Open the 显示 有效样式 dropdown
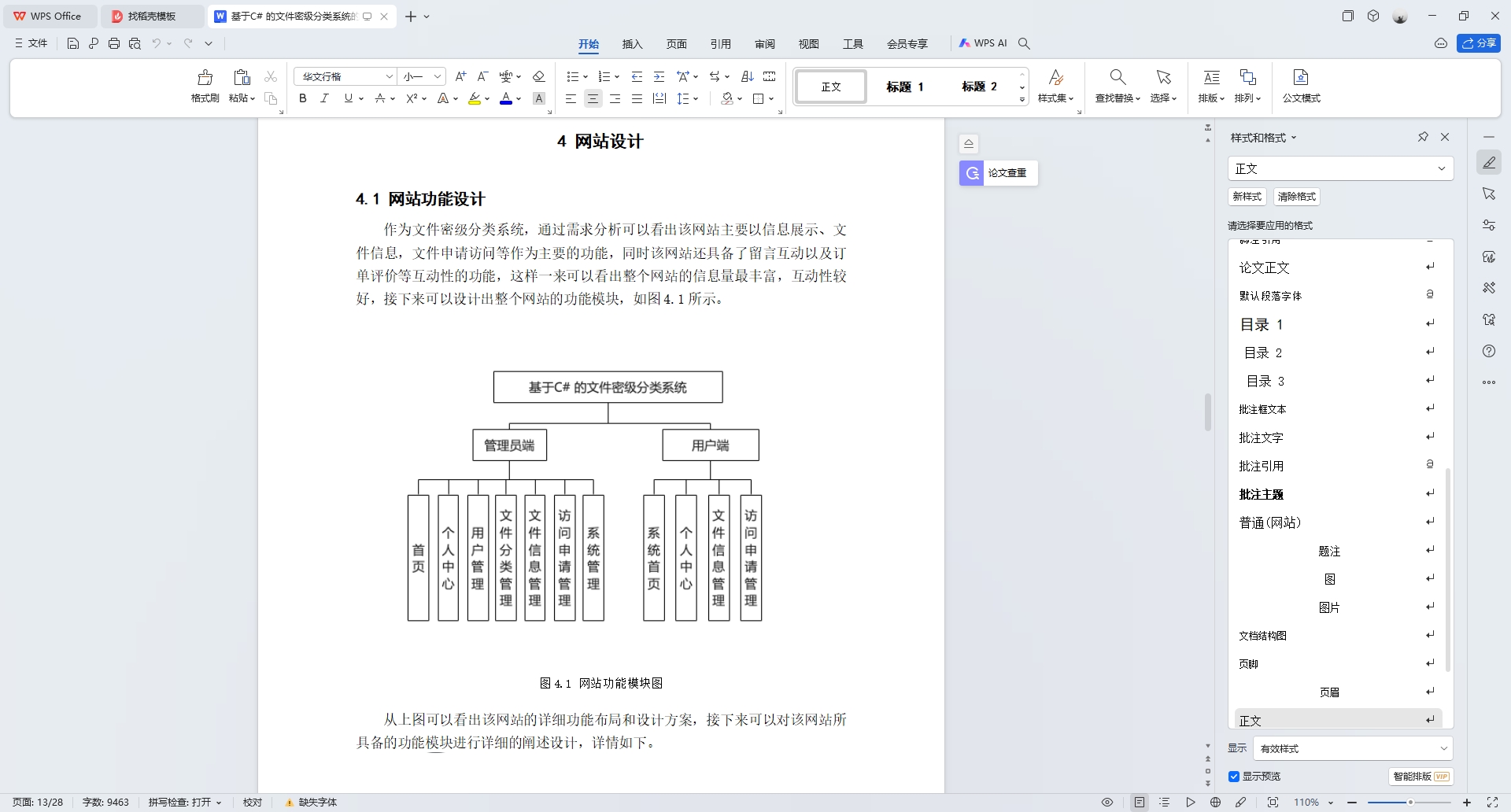The height and width of the screenshot is (812, 1511). (1352, 748)
